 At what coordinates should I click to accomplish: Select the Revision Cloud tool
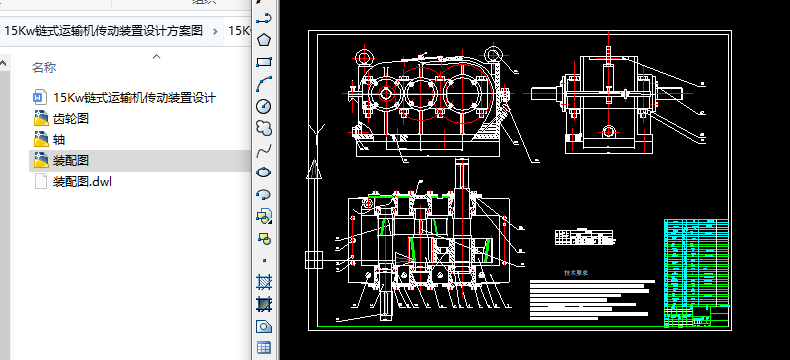click(x=264, y=128)
